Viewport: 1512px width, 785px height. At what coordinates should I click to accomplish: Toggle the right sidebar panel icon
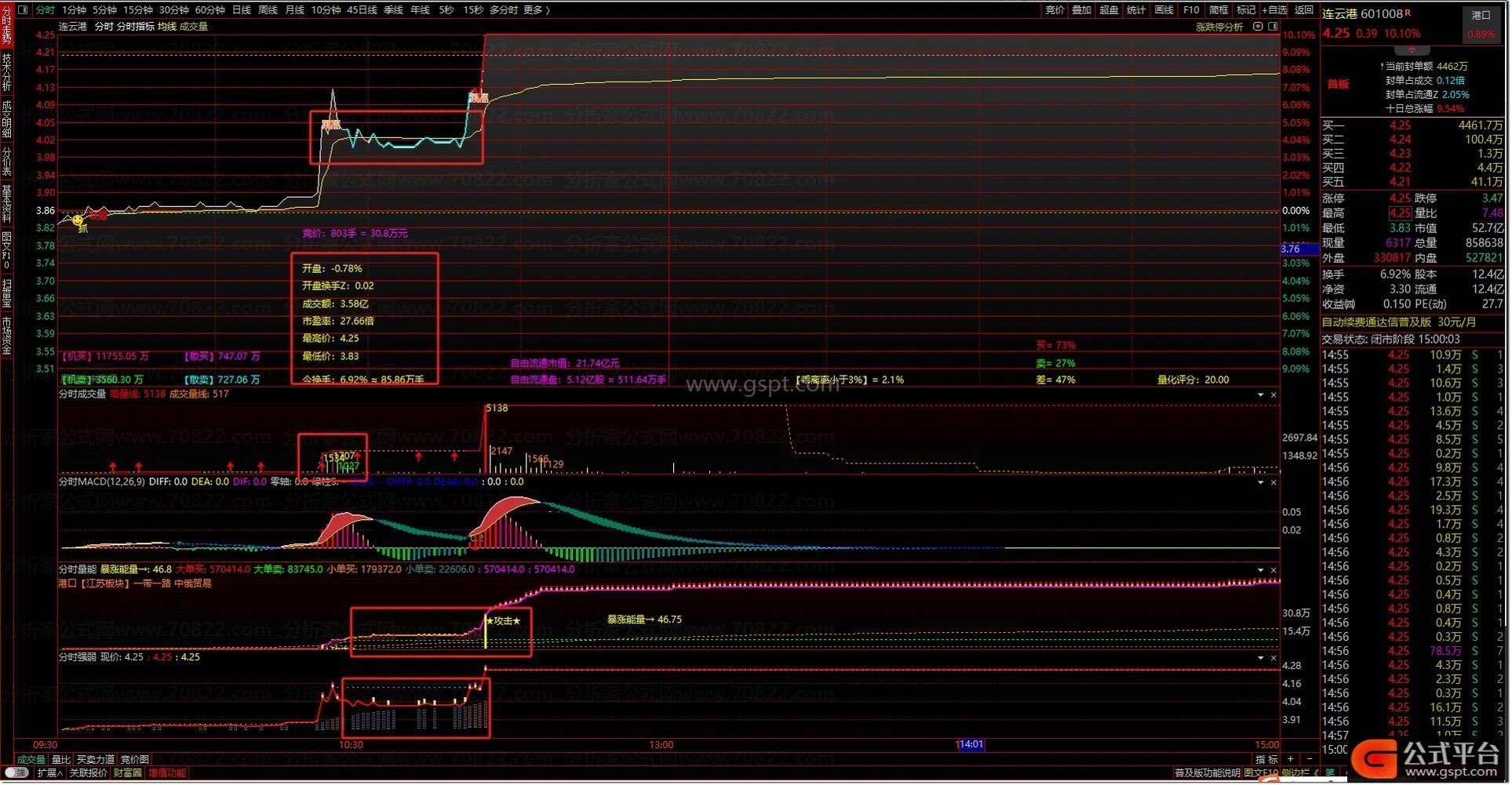[x=1273, y=27]
